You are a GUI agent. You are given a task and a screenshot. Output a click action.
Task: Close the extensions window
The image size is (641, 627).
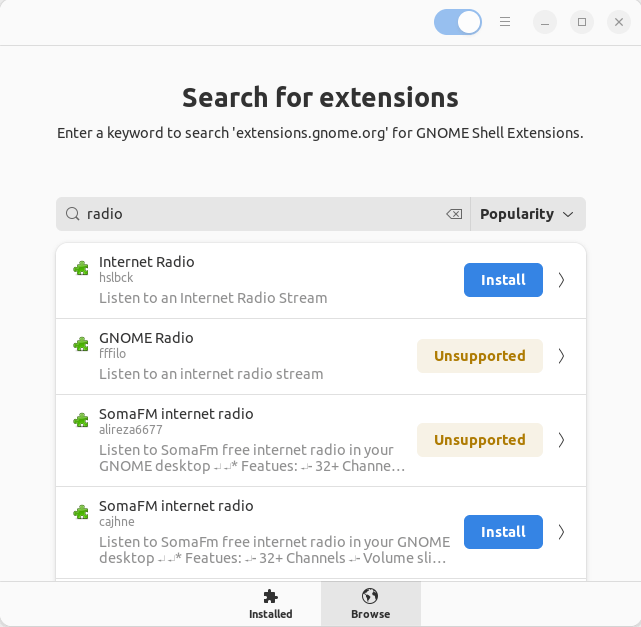pos(619,22)
